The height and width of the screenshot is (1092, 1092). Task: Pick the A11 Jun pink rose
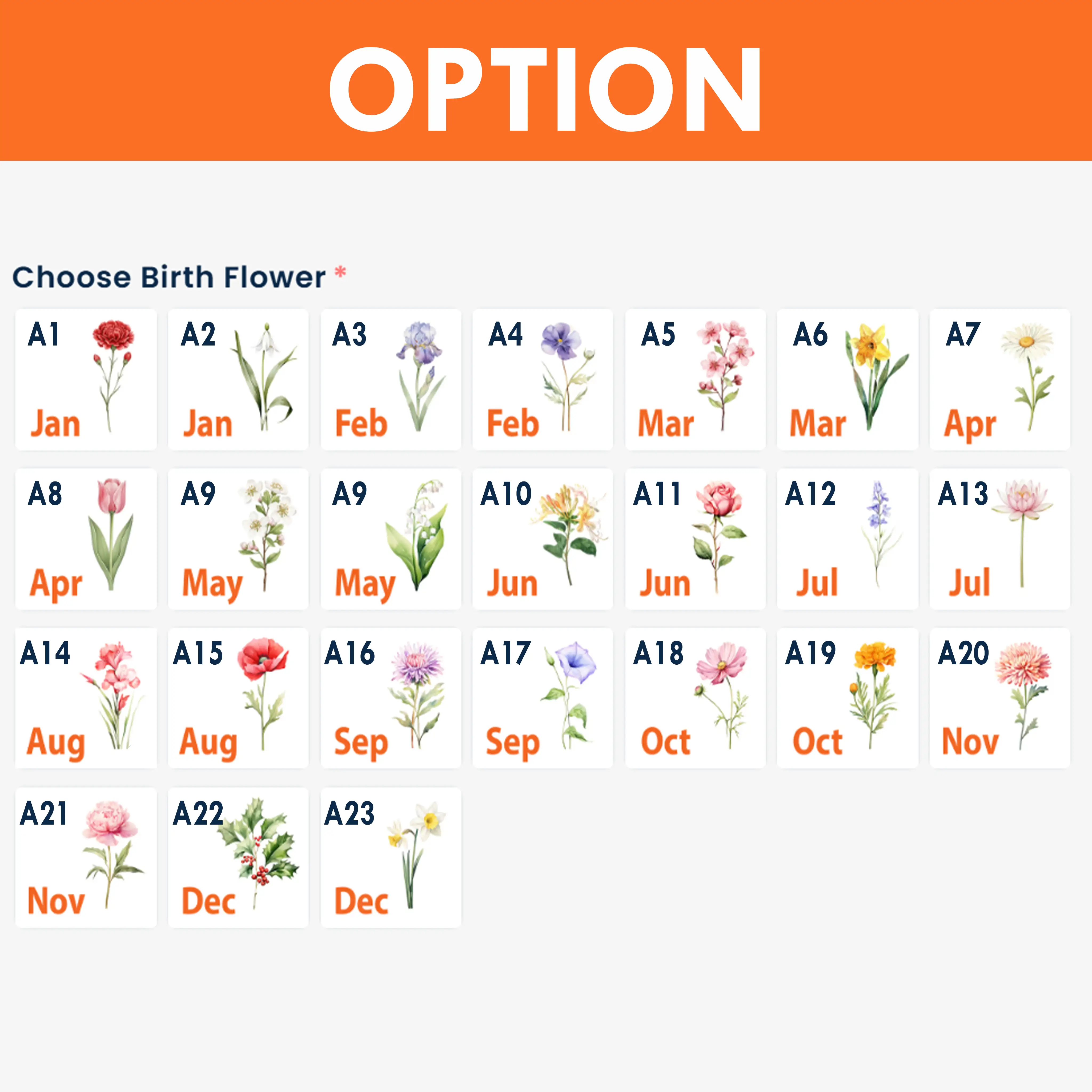click(695, 539)
